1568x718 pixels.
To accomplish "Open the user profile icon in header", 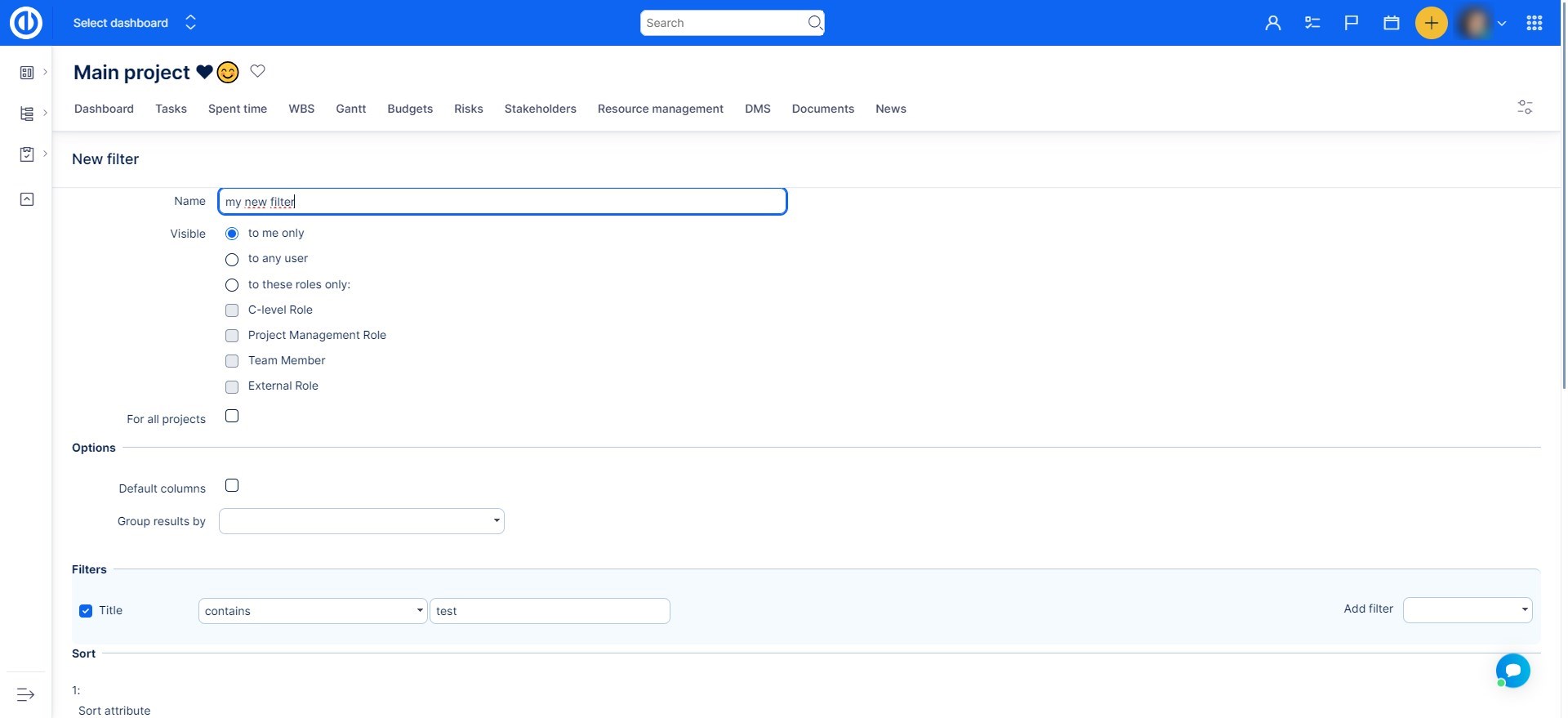I will (x=1272, y=23).
